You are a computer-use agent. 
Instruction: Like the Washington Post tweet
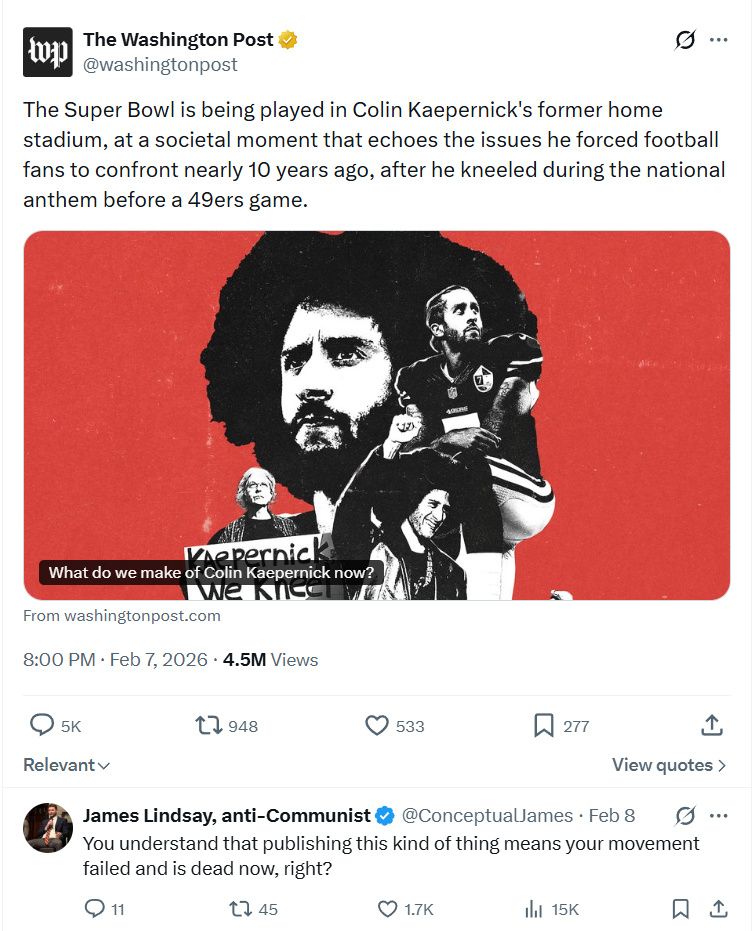tap(377, 726)
